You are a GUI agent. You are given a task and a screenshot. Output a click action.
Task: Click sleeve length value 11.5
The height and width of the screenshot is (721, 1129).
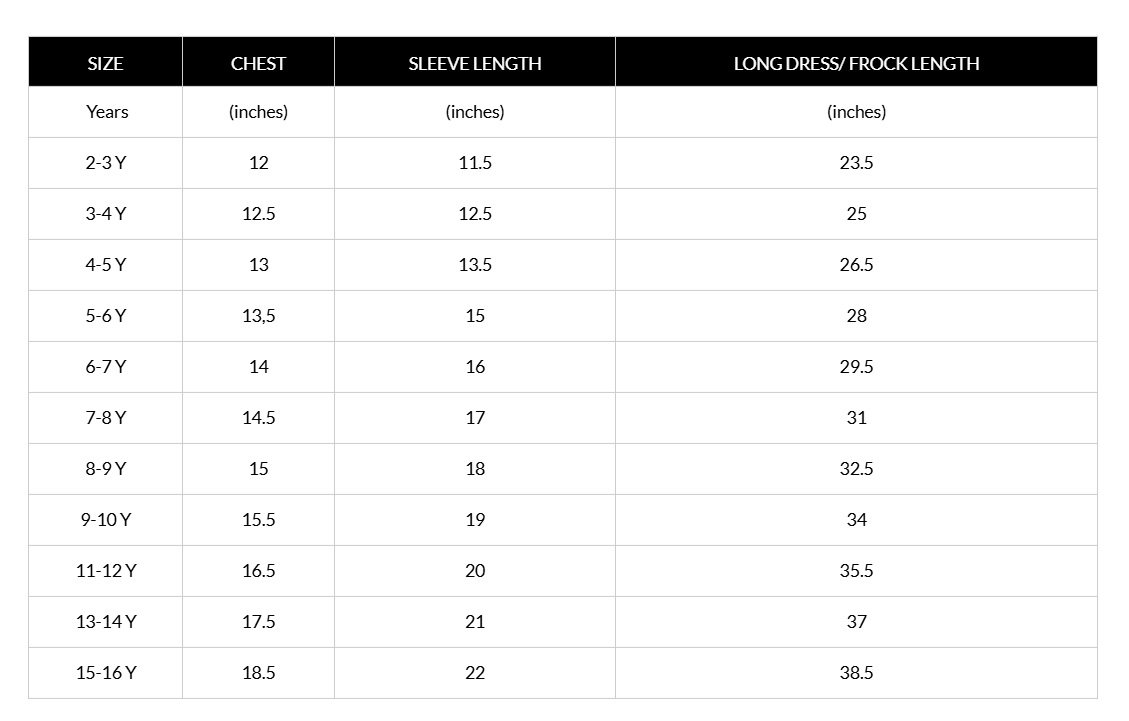point(475,163)
